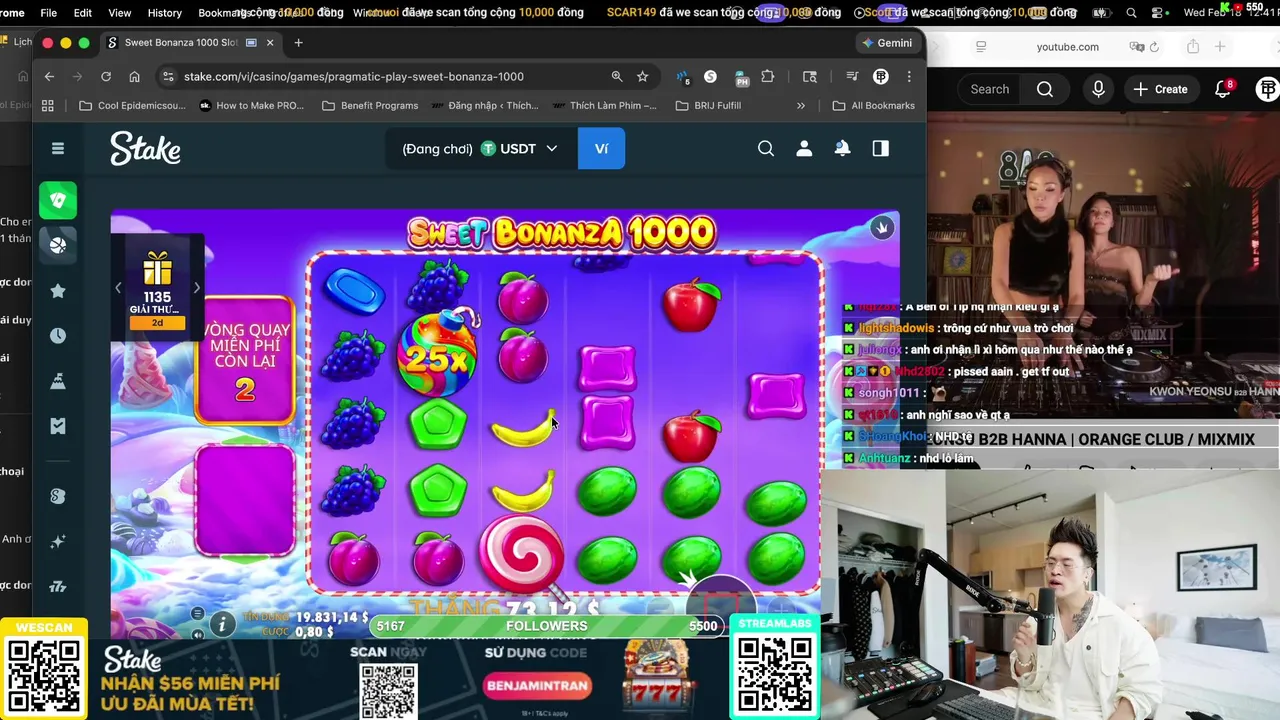Open YouTube account avatar

[1268, 89]
